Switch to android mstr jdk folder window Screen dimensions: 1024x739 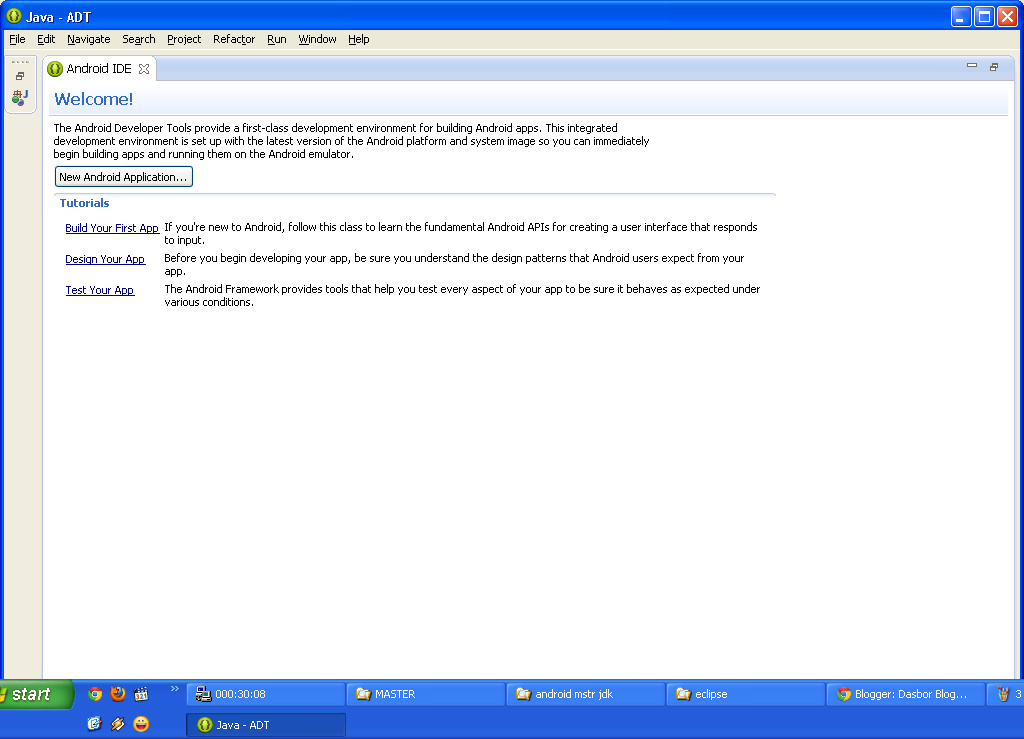[586, 694]
